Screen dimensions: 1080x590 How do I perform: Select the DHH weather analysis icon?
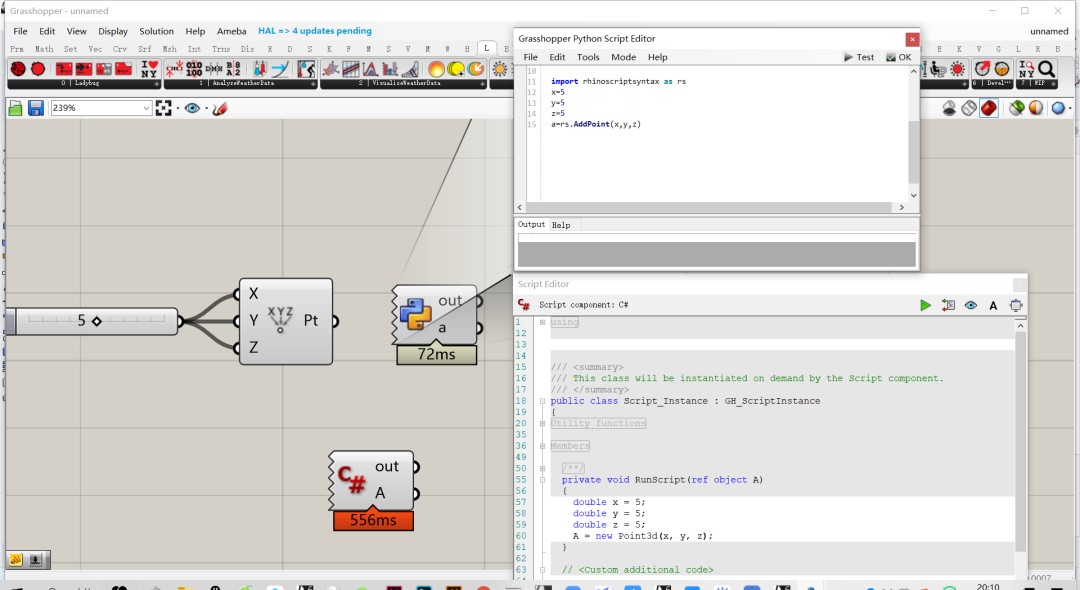click(x=214, y=69)
